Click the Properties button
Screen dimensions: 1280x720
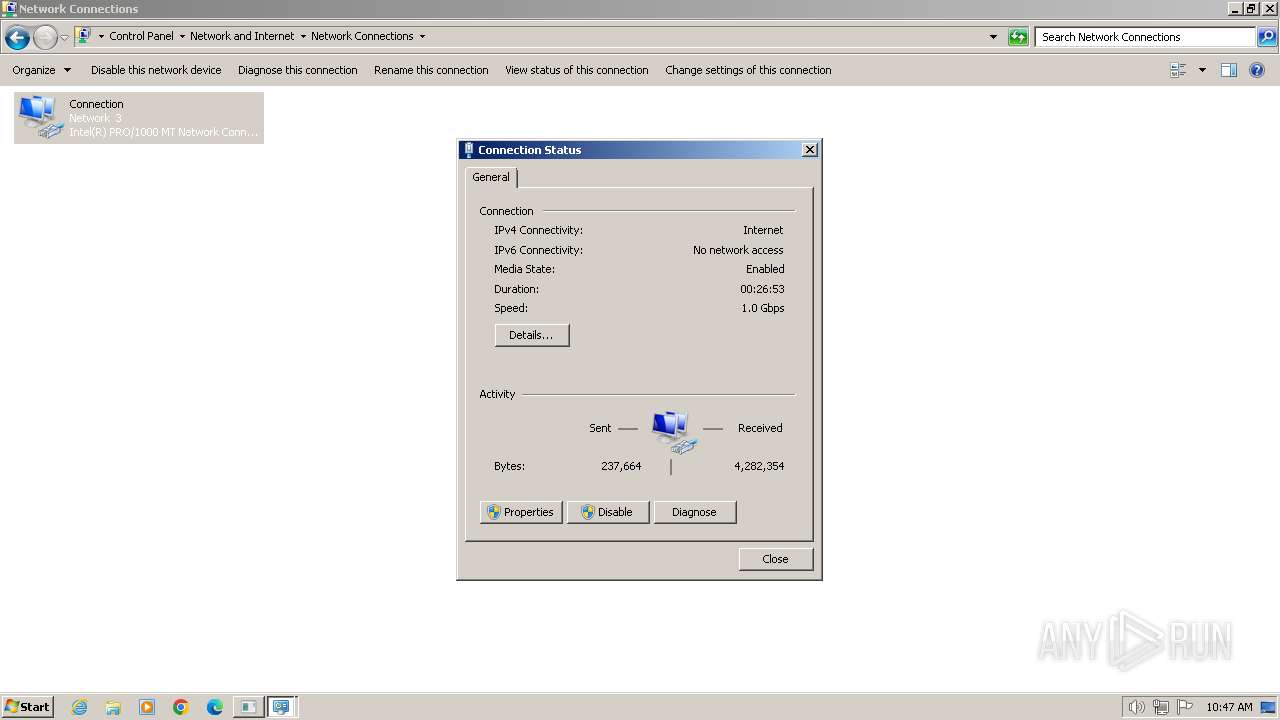pyautogui.click(x=521, y=512)
